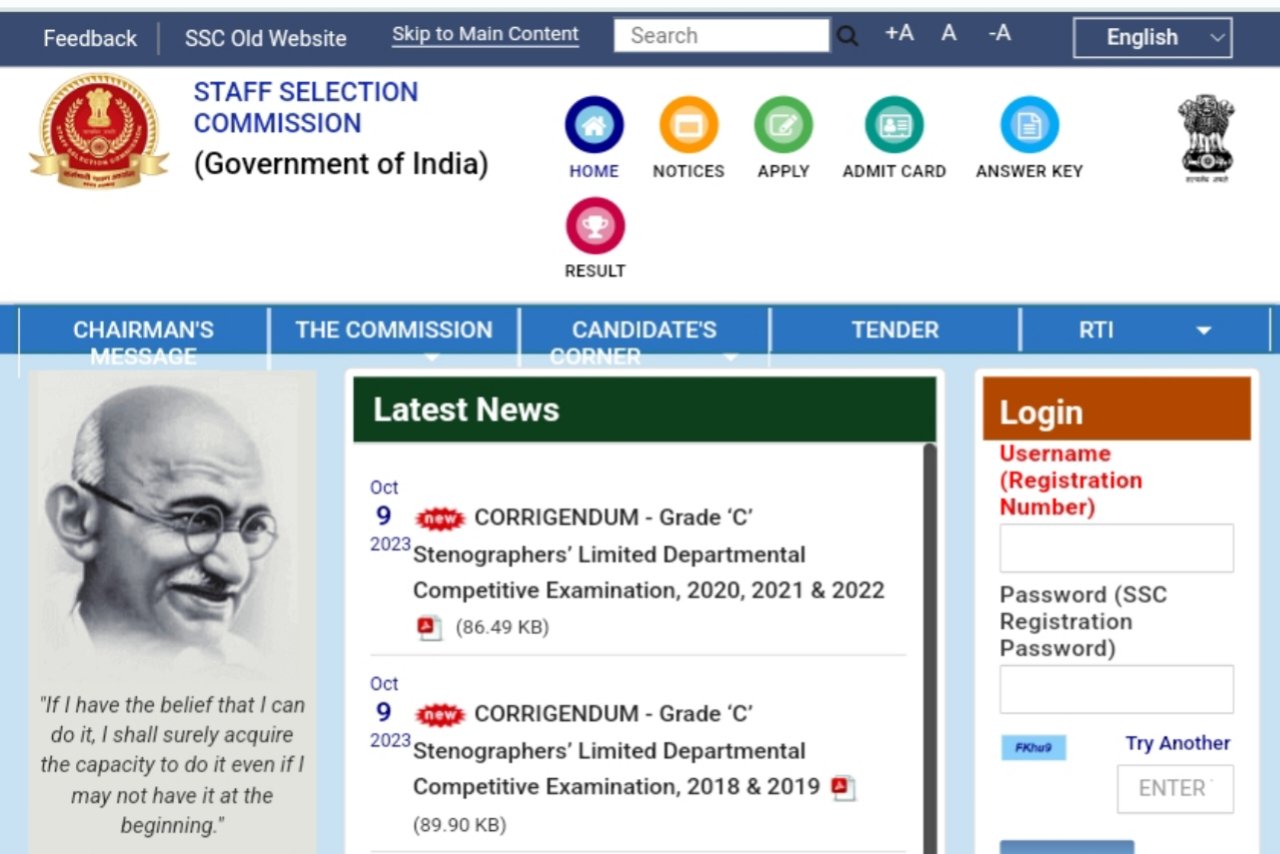
Task: Click the captcha image FKhu9
Action: click(1033, 747)
